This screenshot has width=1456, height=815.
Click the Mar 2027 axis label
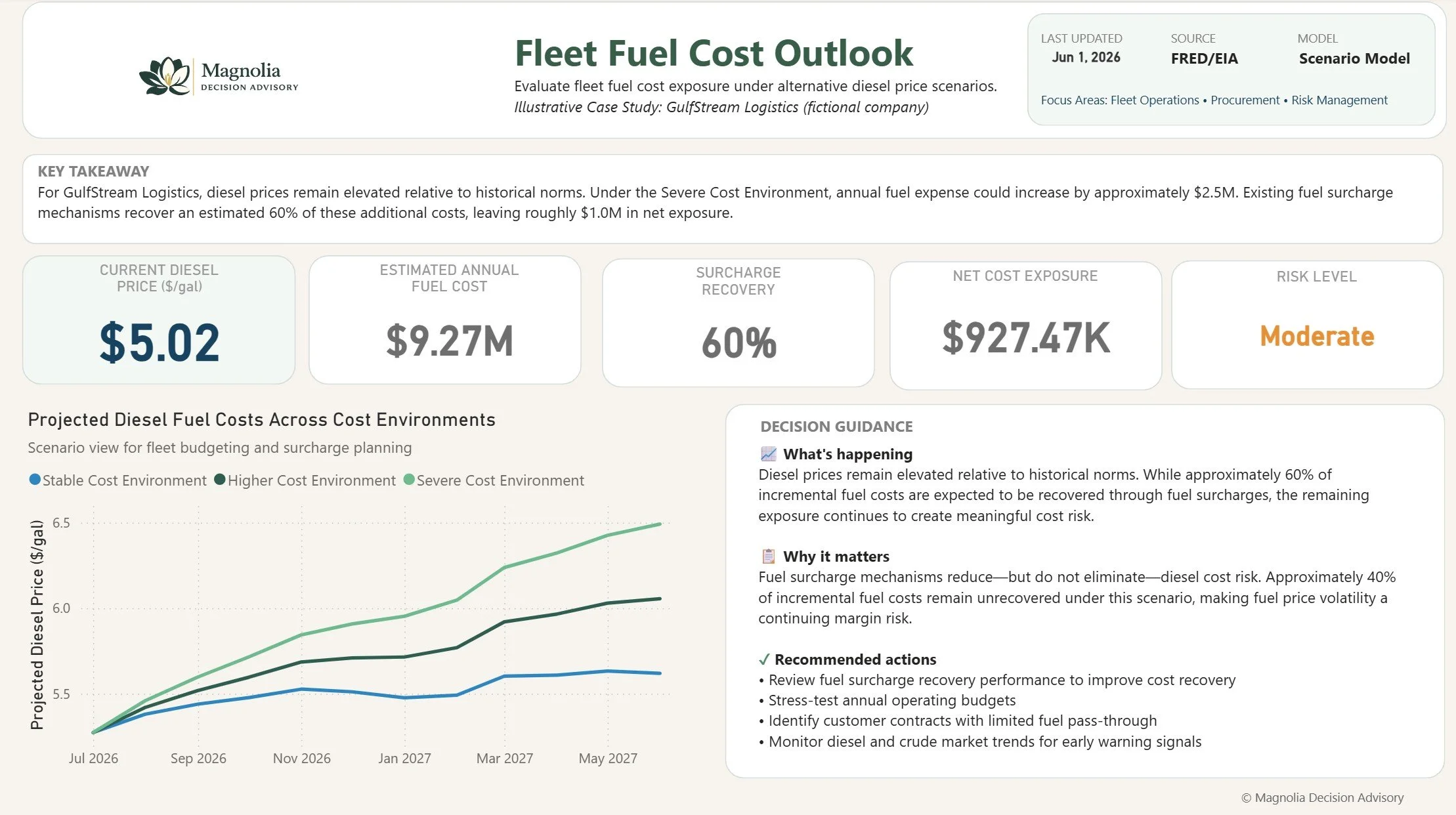[505, 758]
